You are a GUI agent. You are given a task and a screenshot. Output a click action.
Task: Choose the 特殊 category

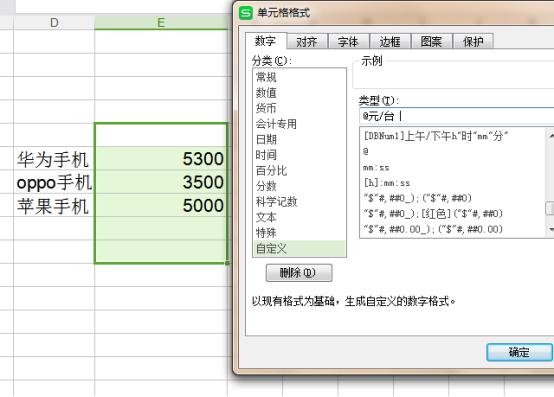click(x=299, y=232)
